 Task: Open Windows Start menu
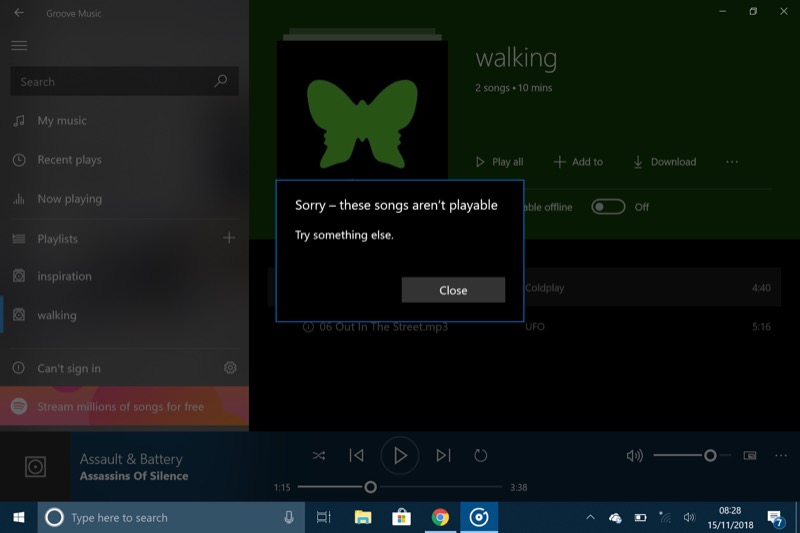coord(19,518)
